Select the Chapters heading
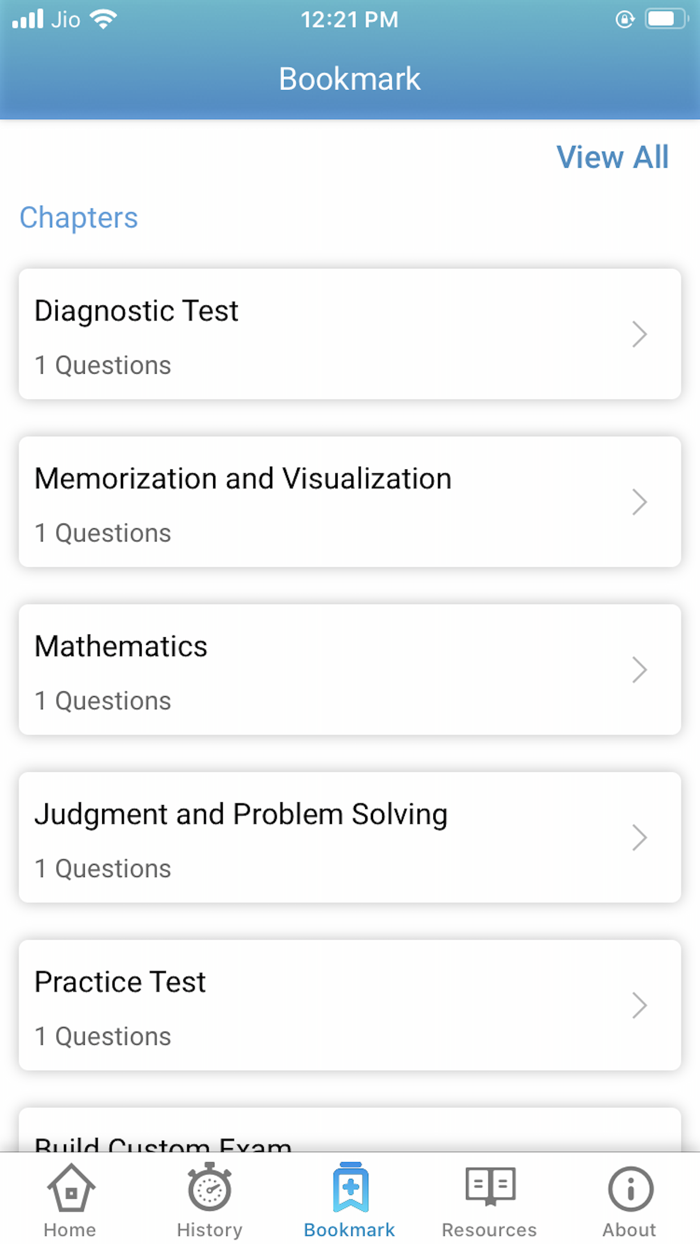The image size is (700, 1244). click(78, 218)
